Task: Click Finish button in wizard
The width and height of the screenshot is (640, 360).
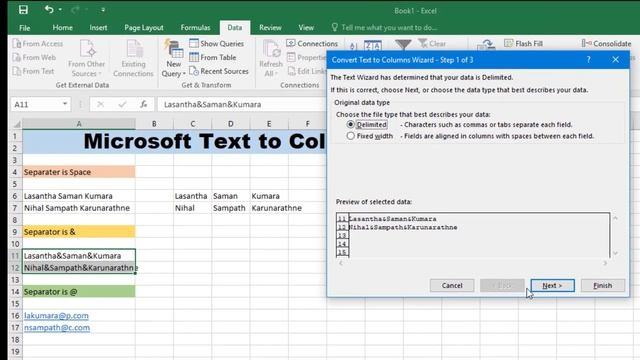Action: pyautogui.click(x=602, y=285)
